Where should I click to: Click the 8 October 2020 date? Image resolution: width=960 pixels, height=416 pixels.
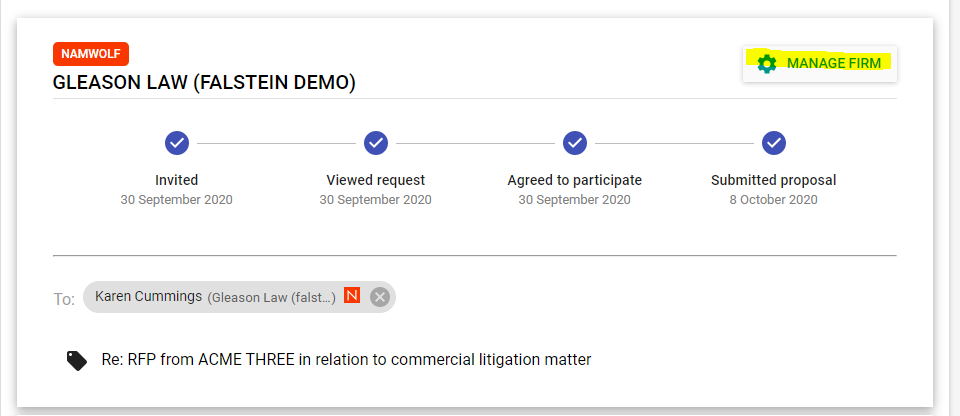pos(773,200)
